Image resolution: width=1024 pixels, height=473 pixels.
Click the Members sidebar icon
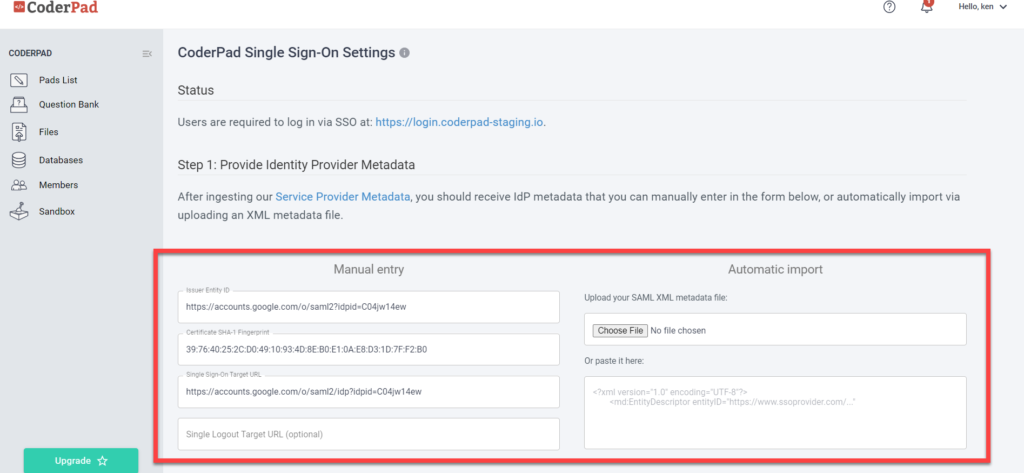19,186
